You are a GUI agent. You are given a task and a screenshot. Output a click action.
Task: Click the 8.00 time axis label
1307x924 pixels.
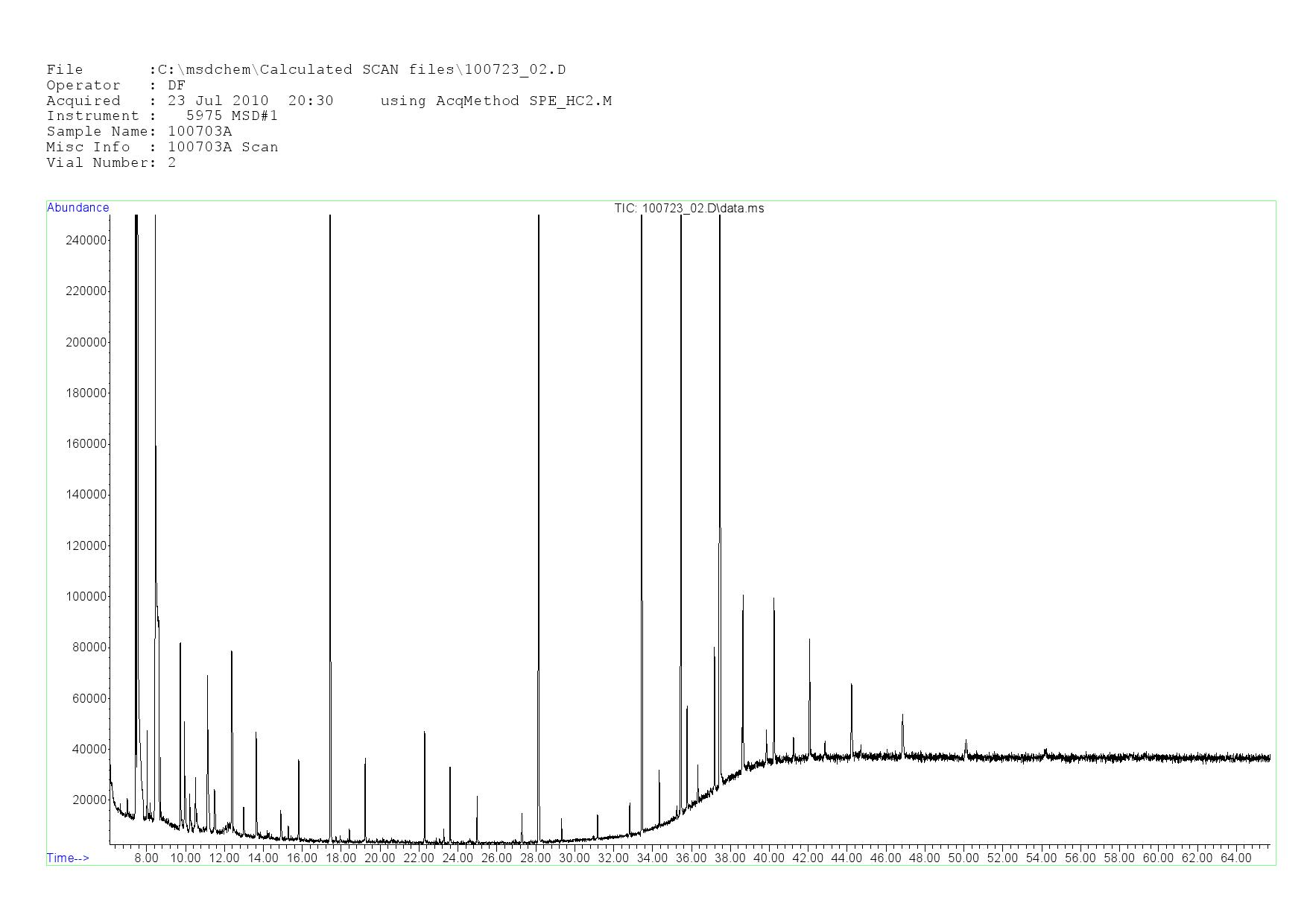146,858
